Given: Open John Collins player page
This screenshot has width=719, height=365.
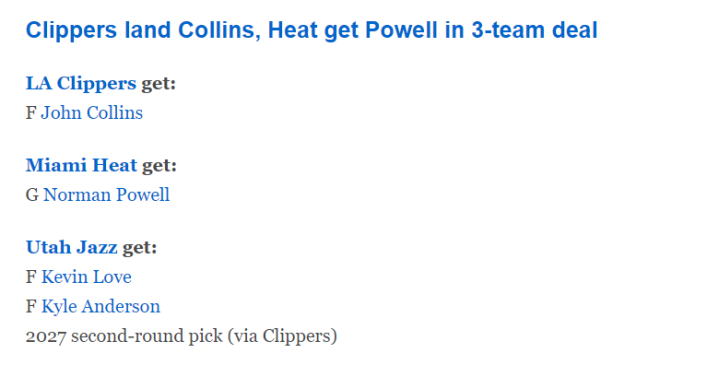Looking at the screenshot, I should 92,113.
